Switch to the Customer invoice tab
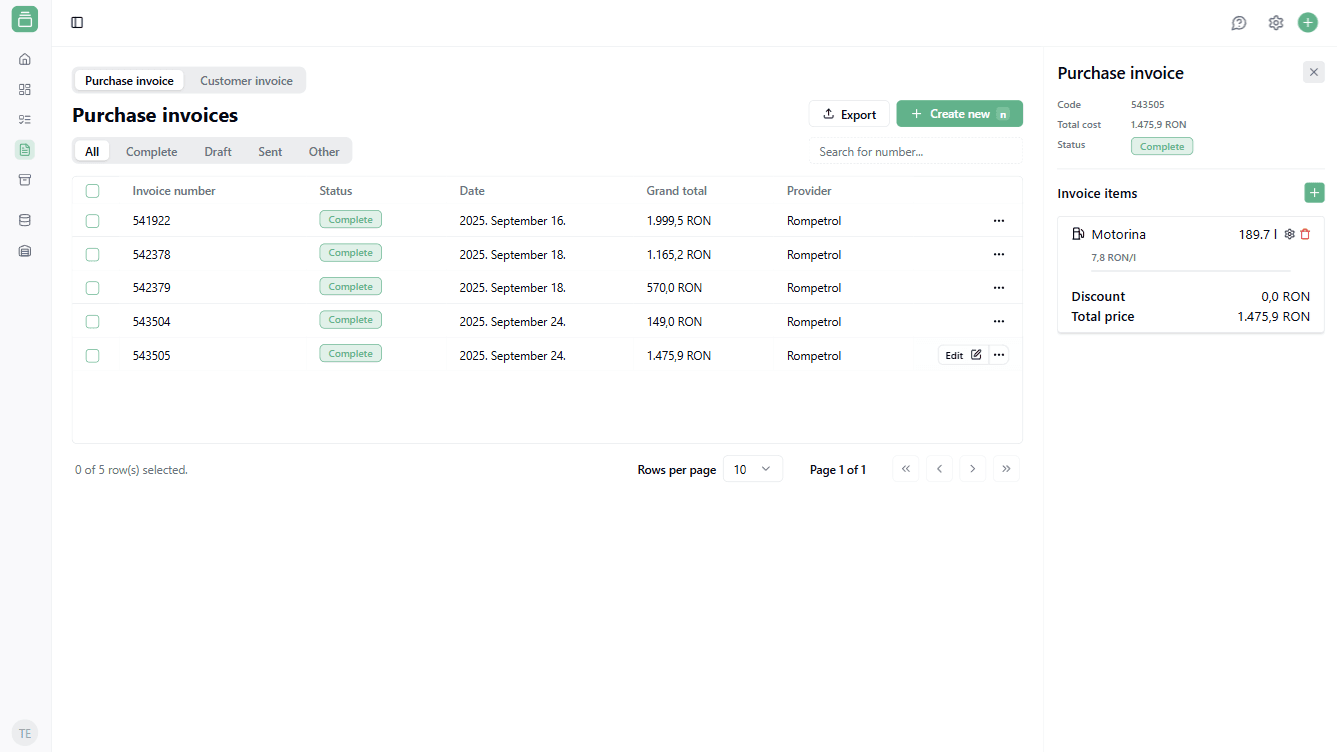Image resolution: width=1337 pixels, height=752 pixels. pyautogui.click(x=246, y=81)
